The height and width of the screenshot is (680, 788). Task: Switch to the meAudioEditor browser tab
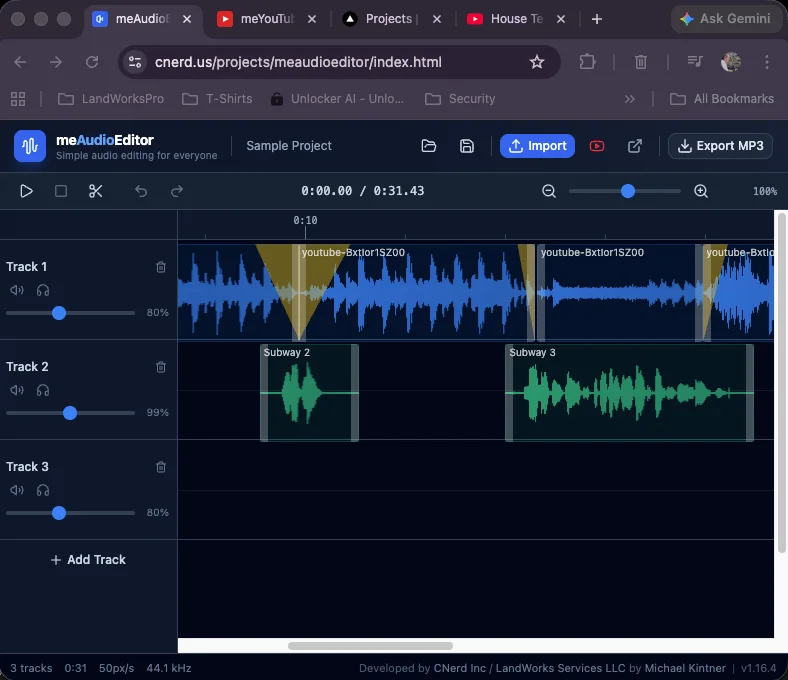142,19
